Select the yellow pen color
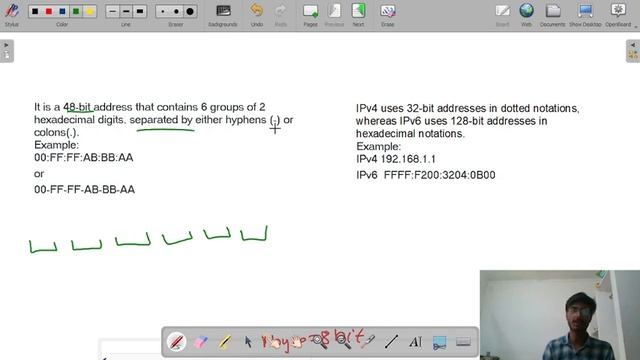 (x=89, y=11)
